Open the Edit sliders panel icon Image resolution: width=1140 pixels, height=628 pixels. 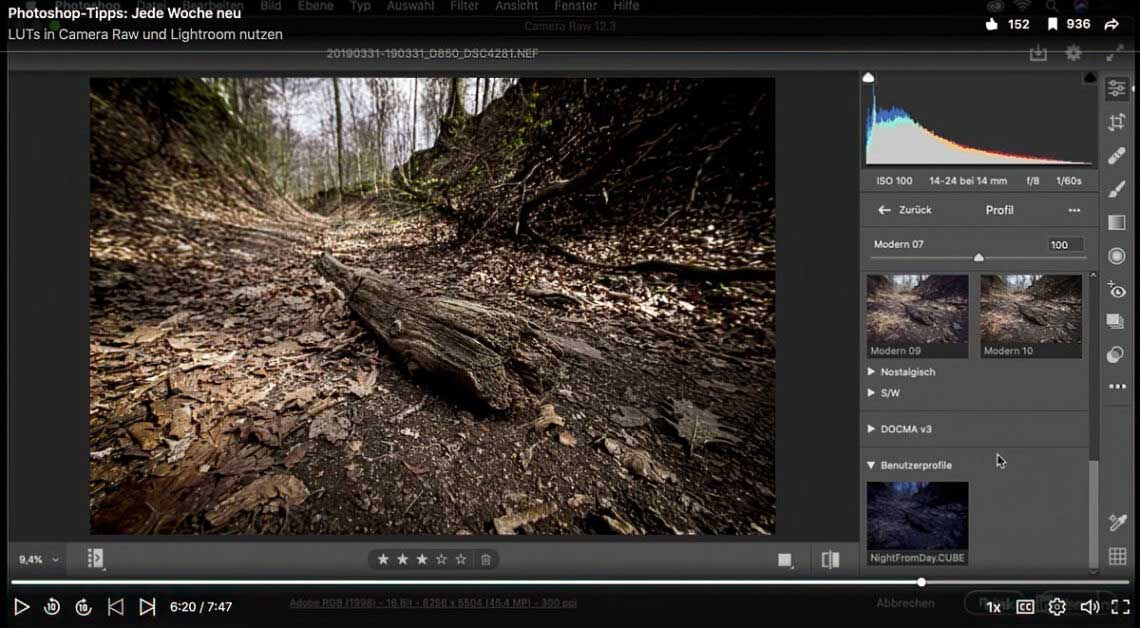1117,89
